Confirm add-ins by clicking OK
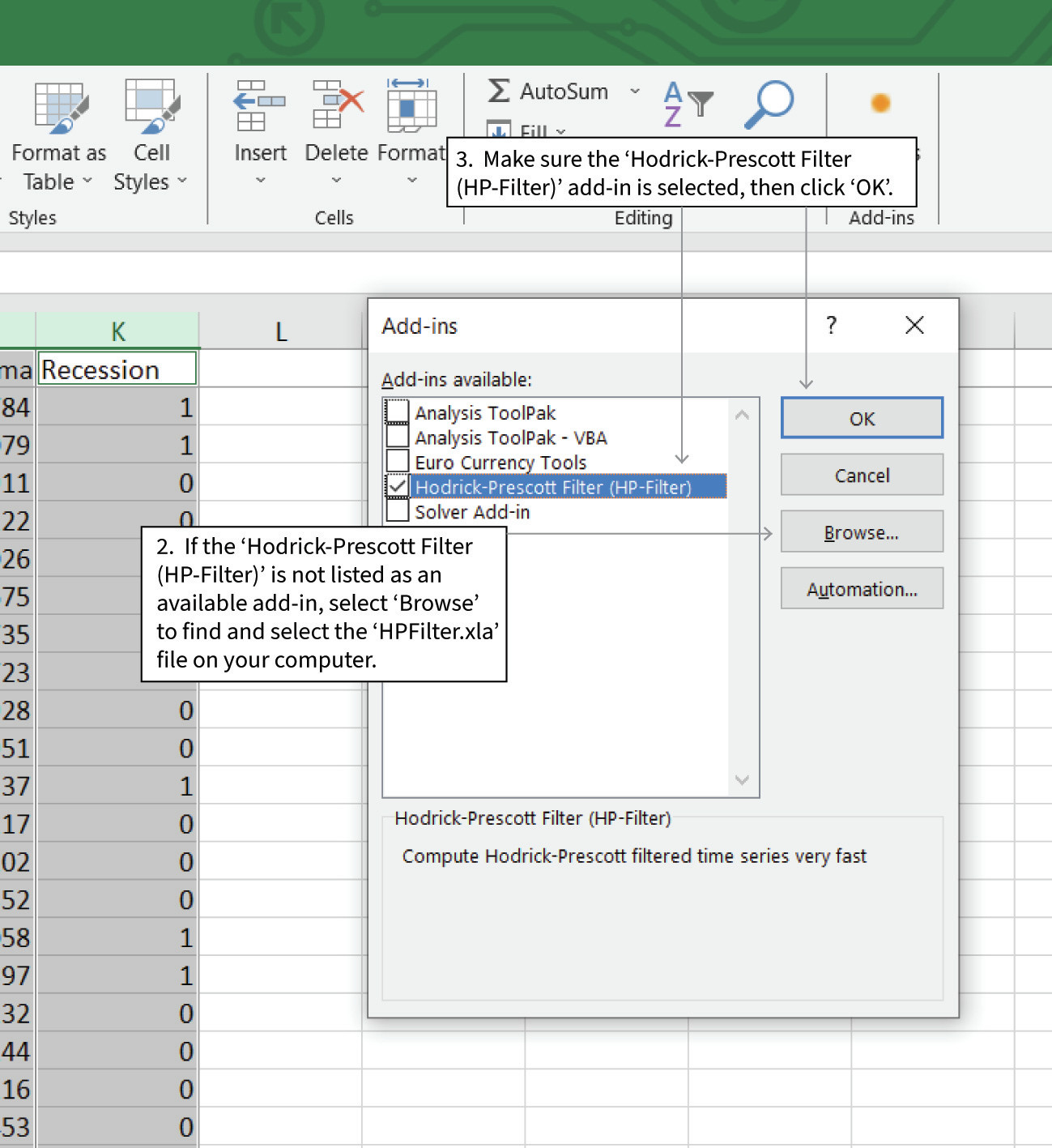Screen dimensions: 1052x1148 861,418
